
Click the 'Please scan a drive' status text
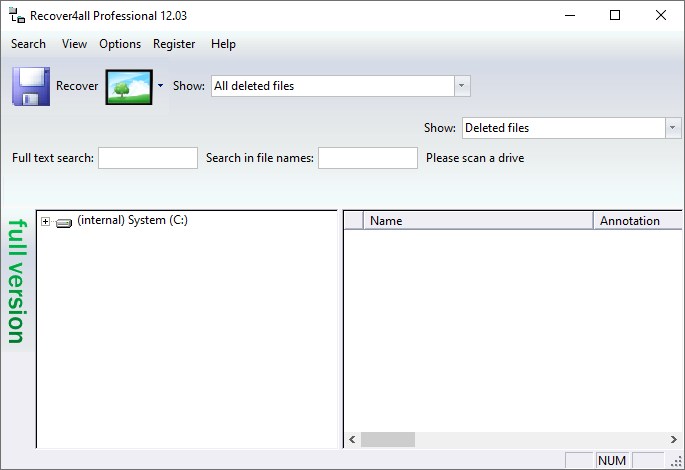tap(475, 158)
